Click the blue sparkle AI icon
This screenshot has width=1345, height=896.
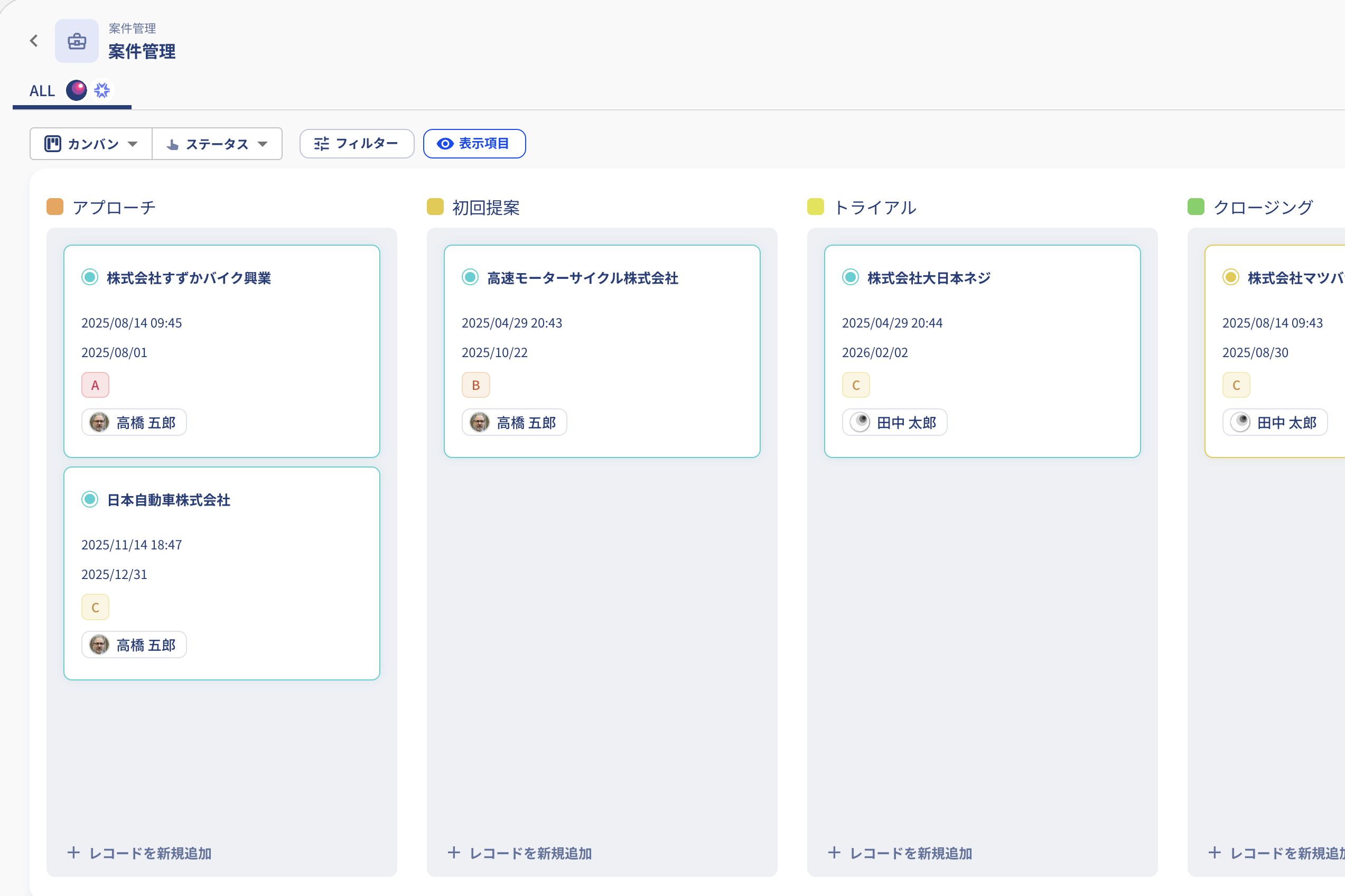pos(102,90)
